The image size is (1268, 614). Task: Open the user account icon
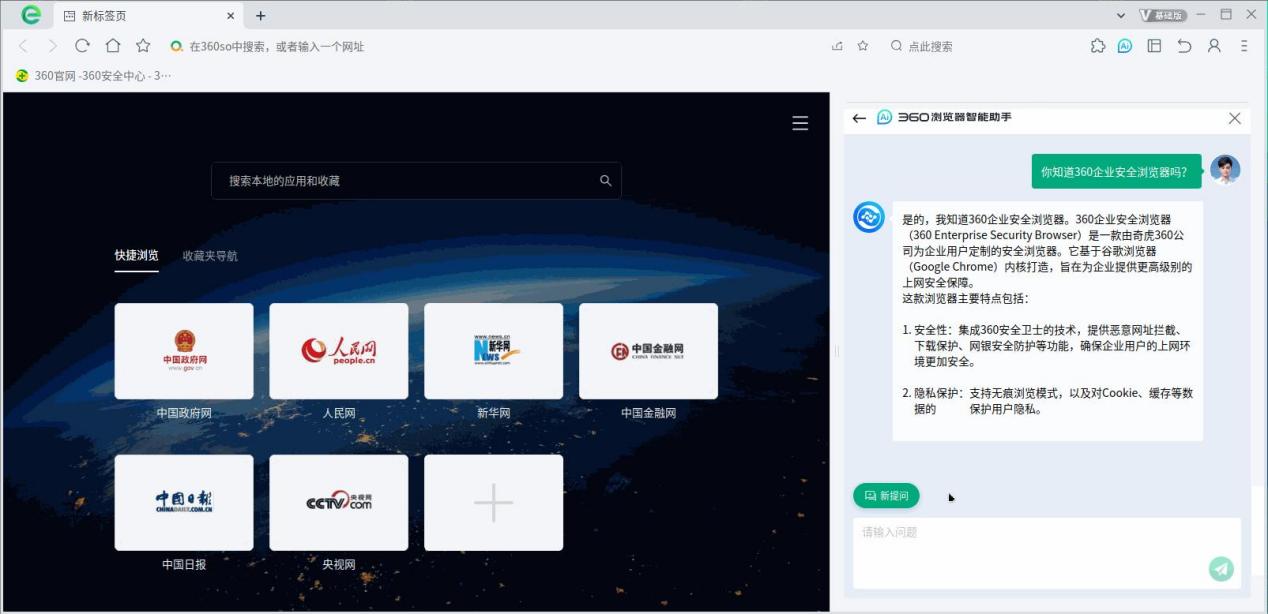coord(1214,46)
